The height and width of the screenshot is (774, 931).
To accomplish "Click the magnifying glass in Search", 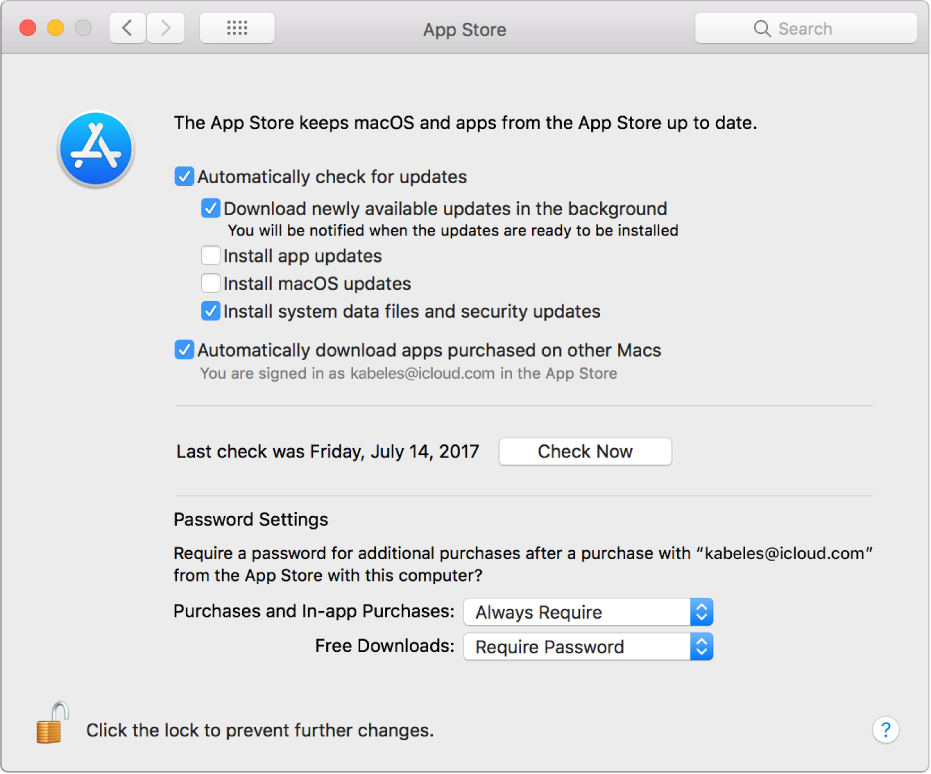I will point(762,29).
